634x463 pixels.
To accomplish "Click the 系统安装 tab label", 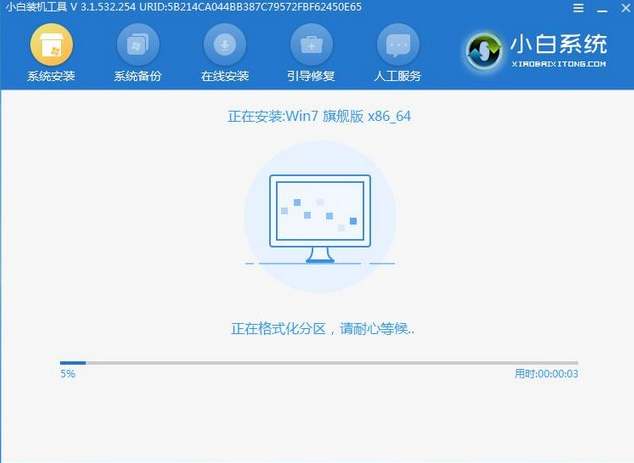I will [x=51, y=76].
